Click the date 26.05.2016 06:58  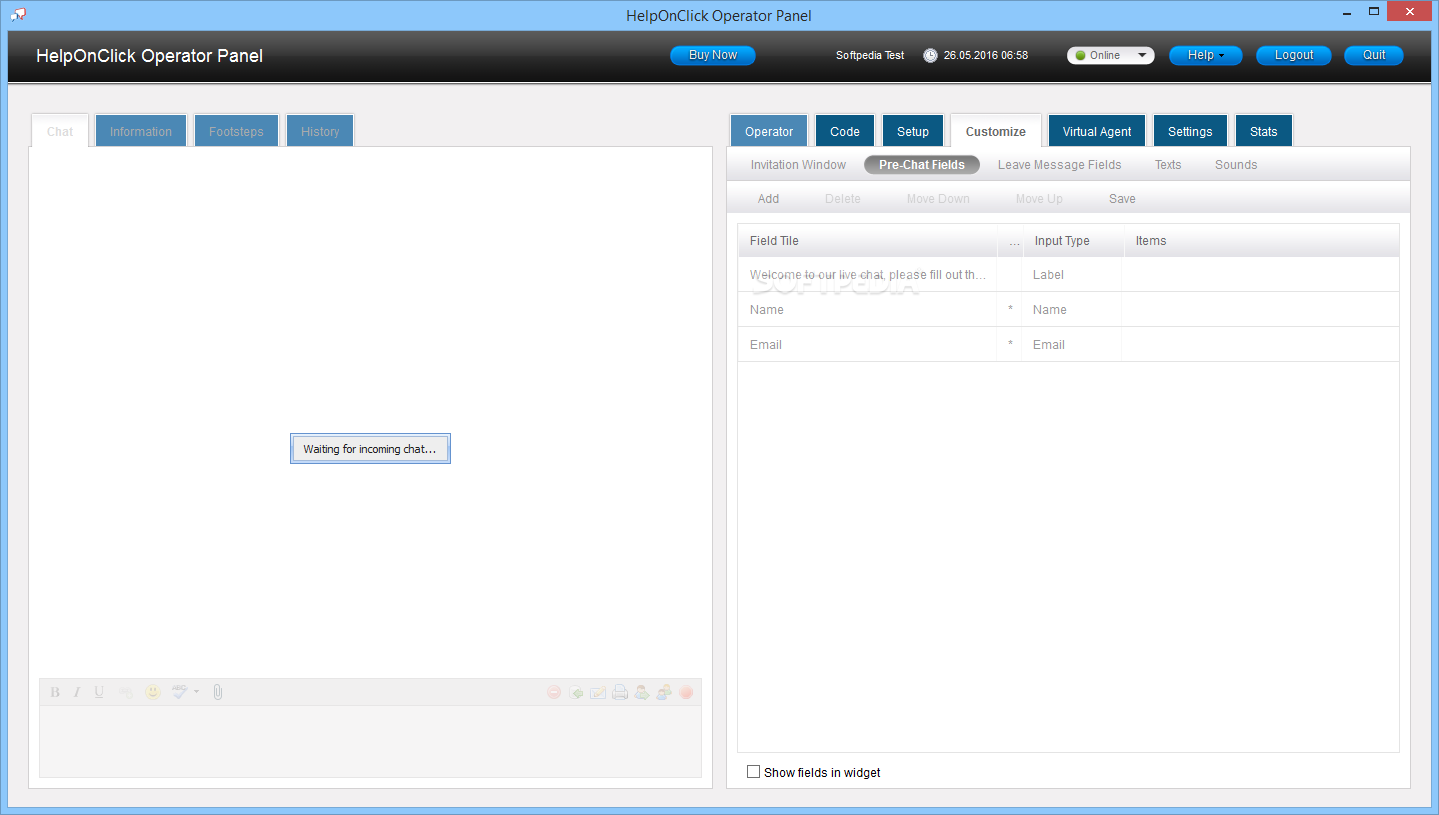click(x=986, y=56)
